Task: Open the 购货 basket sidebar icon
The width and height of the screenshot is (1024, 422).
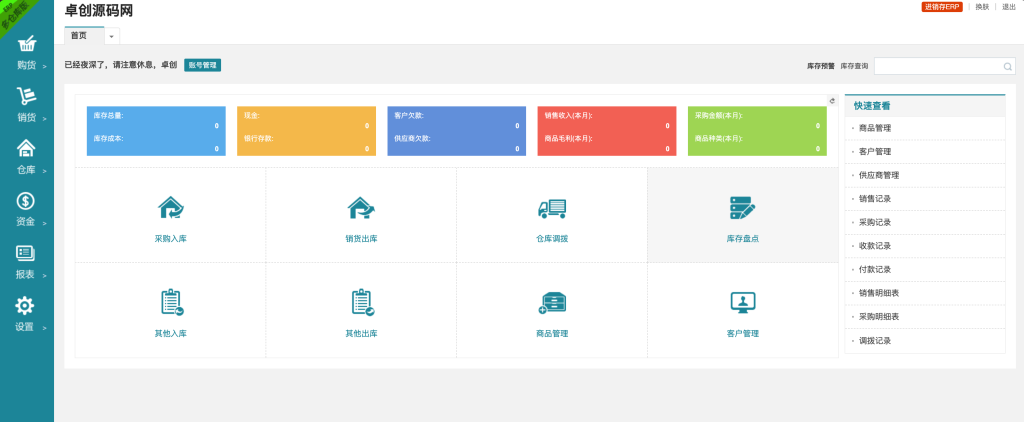Action: click(27, 44)
